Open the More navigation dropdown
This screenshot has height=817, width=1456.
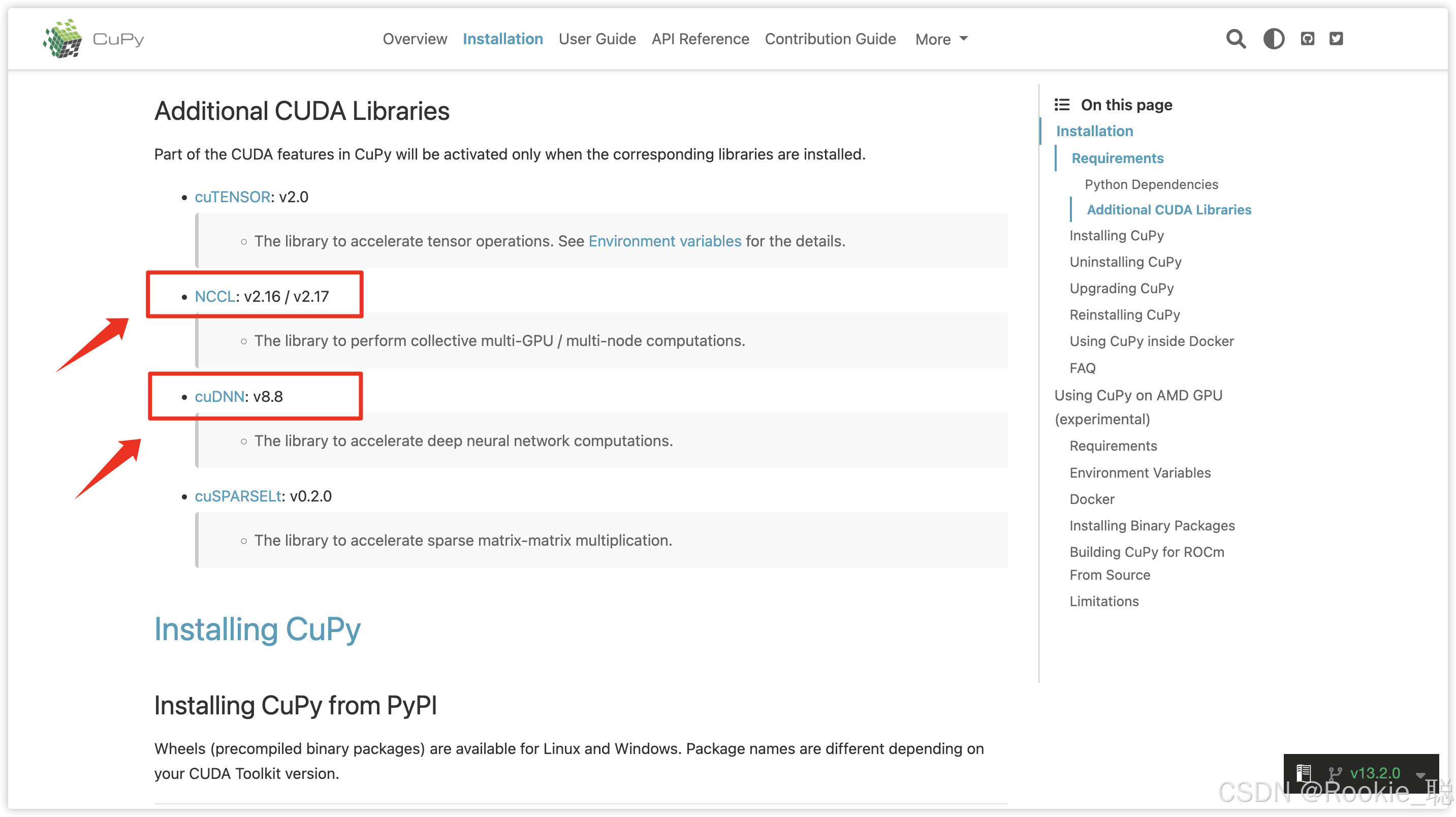pos(940,39)
